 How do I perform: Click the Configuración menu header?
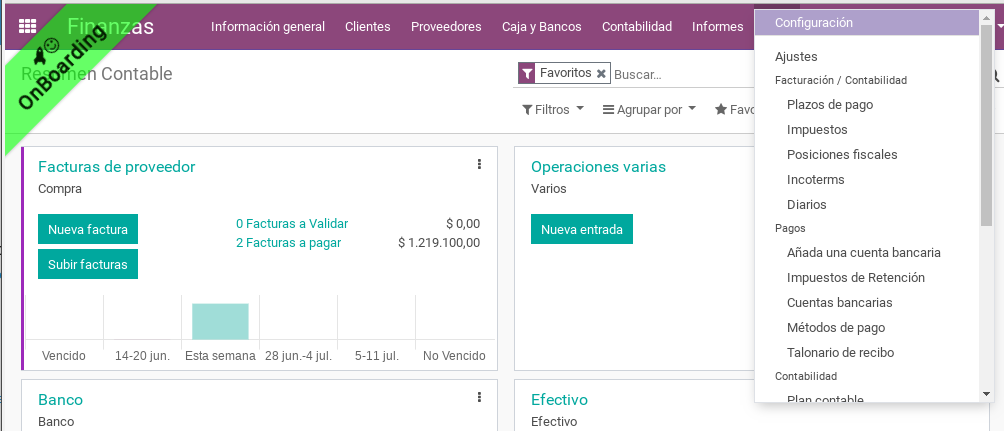pyautogui.click(x=867, y=22)
